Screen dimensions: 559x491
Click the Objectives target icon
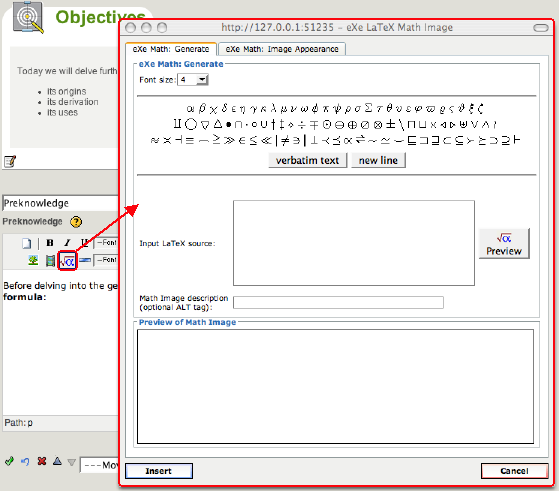pyautogui.click(x=29, y=18)
